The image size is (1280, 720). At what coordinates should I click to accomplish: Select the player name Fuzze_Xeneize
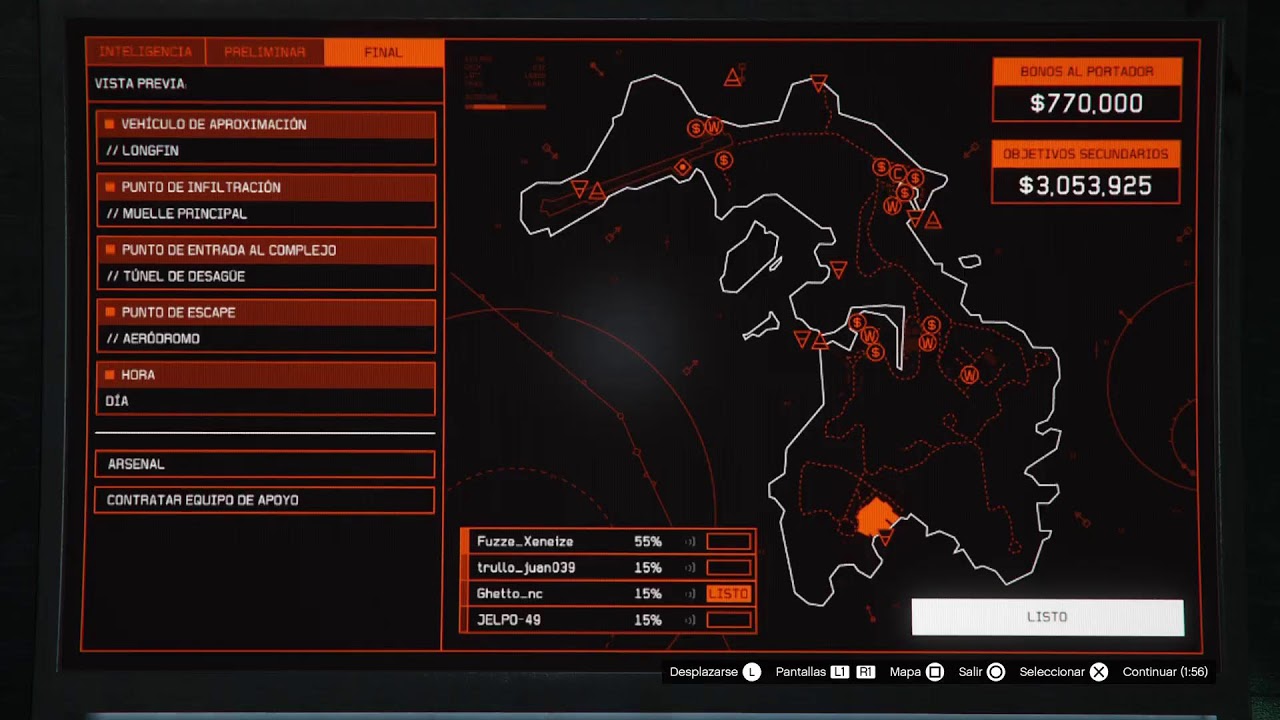[525, 542]
